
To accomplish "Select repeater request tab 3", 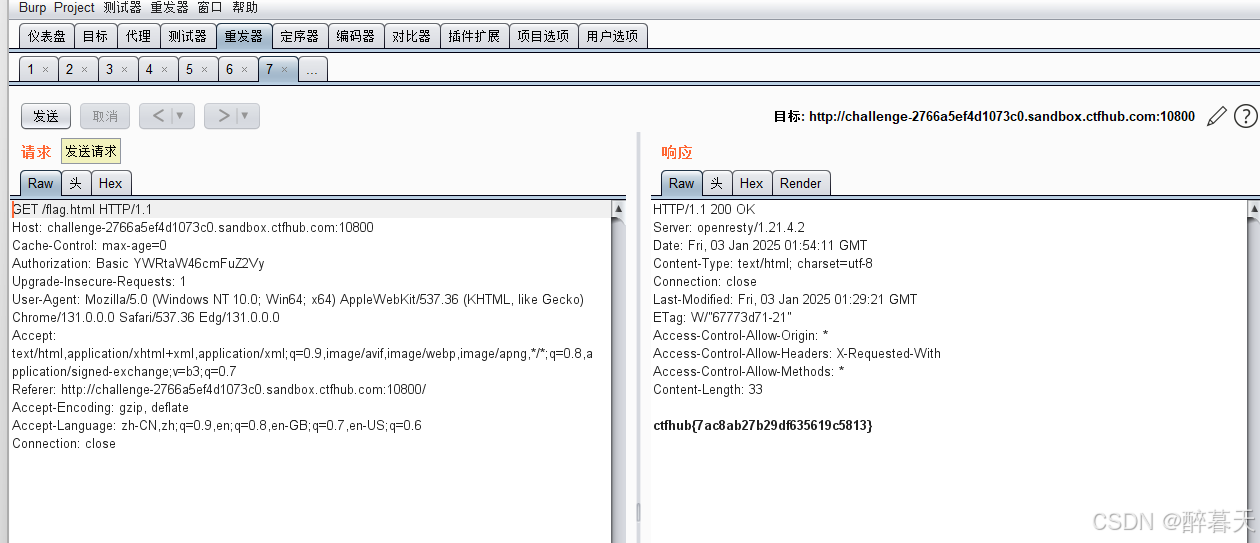I will click(110, 69).
